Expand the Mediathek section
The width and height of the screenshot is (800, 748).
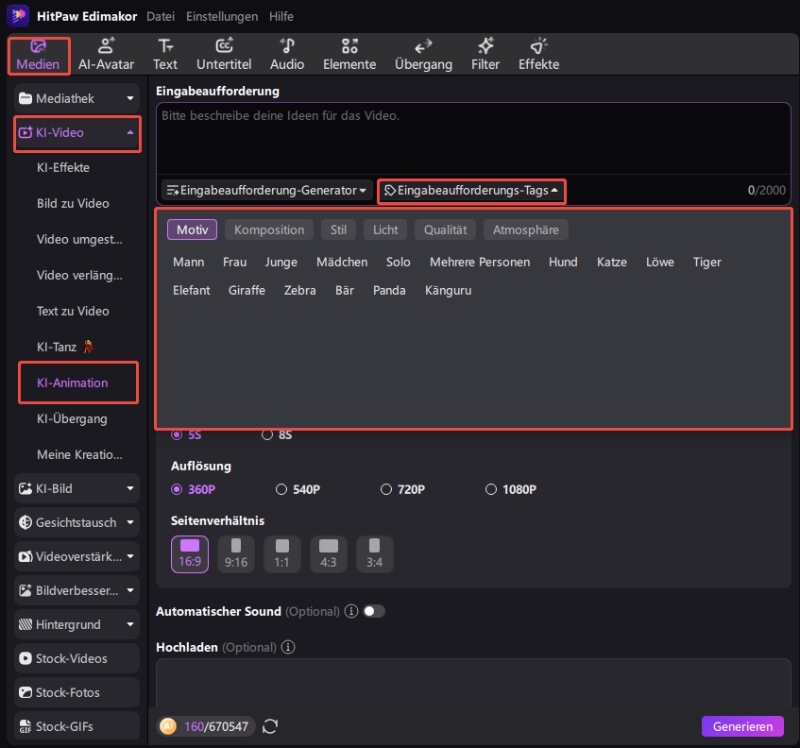pyautogui.click(x=76, y=98)
